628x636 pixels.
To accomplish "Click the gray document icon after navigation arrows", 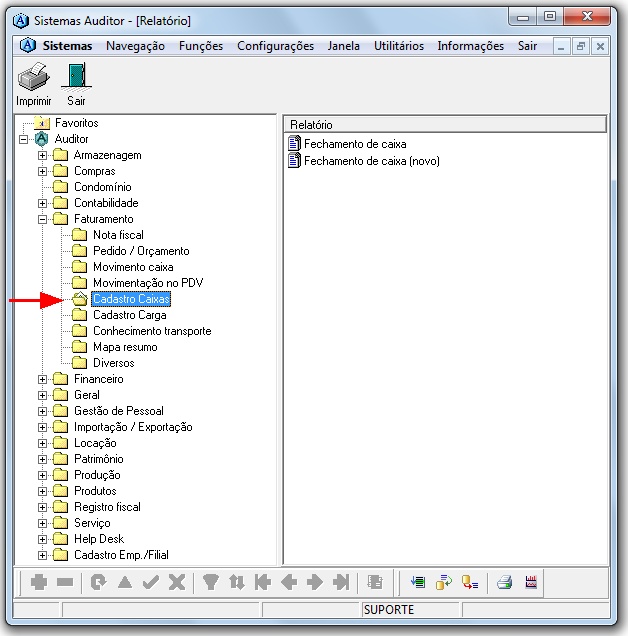I will pyautogui.click(x=375, y=582).
